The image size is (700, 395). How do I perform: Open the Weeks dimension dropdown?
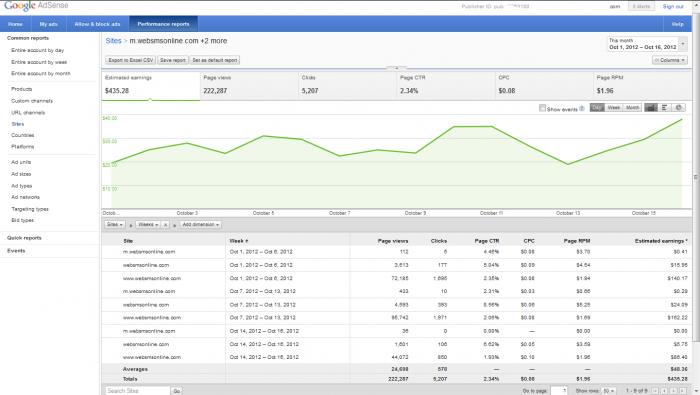148,225
